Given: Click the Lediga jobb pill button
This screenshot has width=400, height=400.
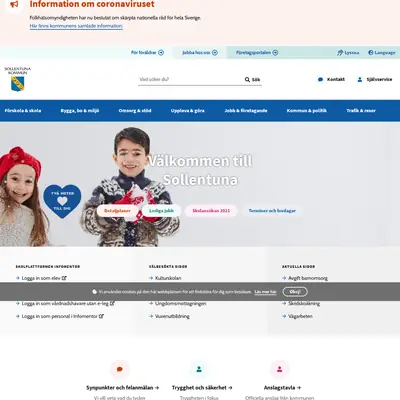Looking at the screenshot, I should point(161,211).
